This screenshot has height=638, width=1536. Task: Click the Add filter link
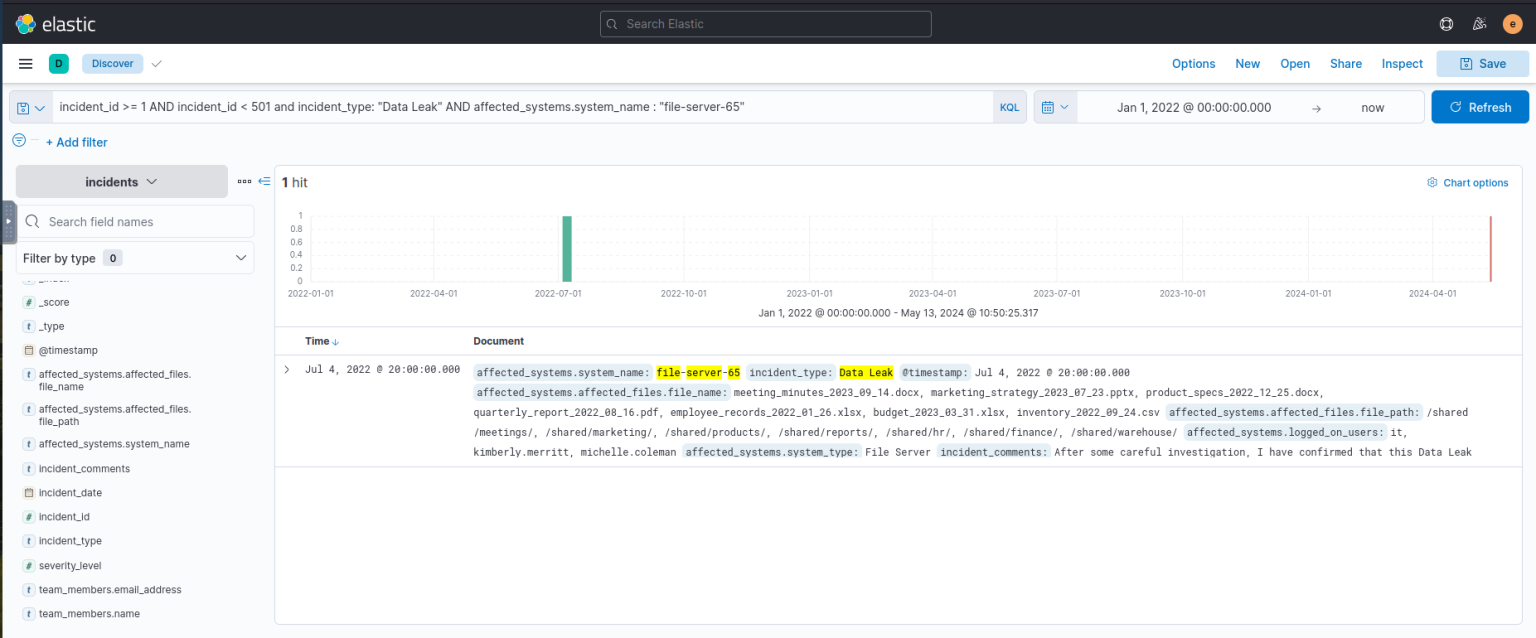click(x=77, y=141)
